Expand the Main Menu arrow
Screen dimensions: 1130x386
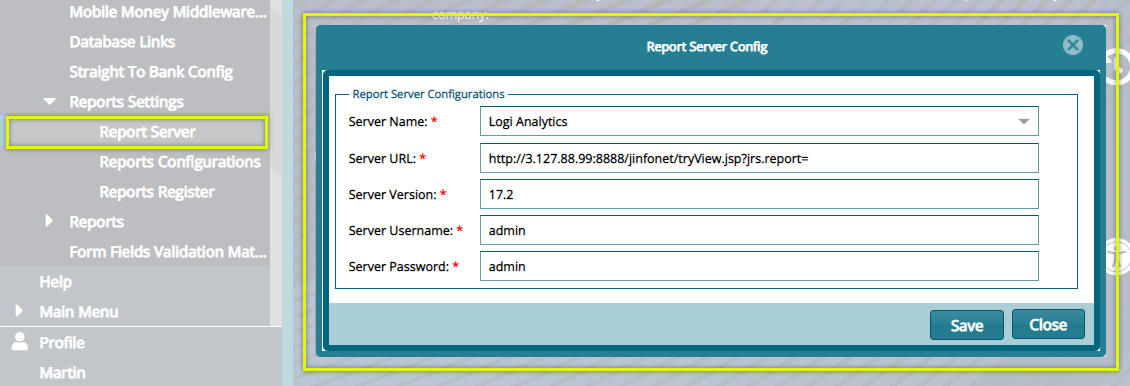[x=19, y=312]
